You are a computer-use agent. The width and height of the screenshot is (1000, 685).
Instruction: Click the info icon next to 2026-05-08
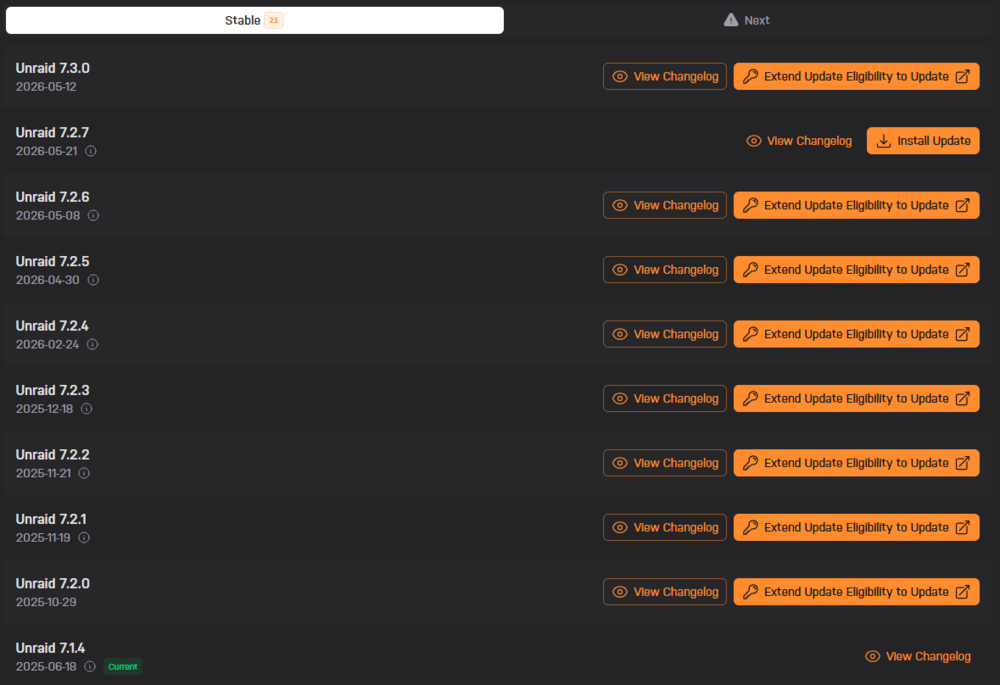click(x=93, y=216)
